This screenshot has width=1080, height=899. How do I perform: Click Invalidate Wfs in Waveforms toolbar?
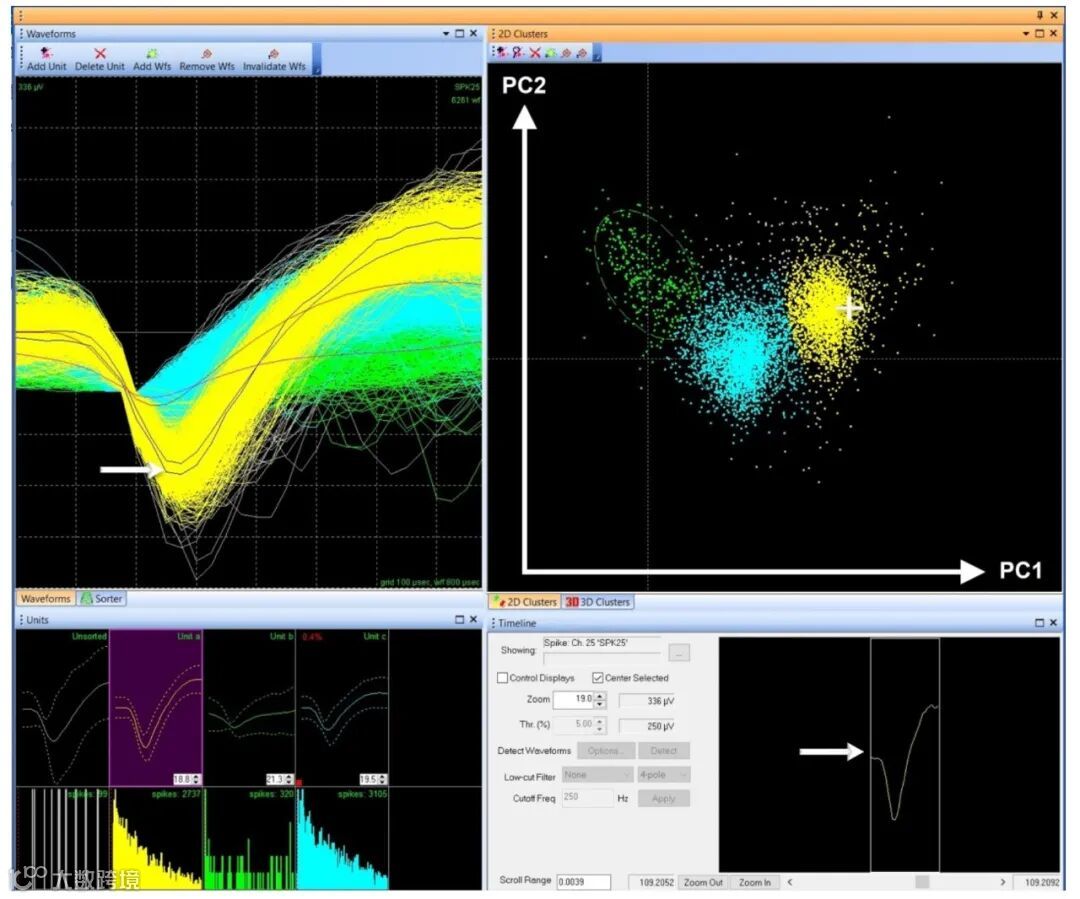coord(274,60)
